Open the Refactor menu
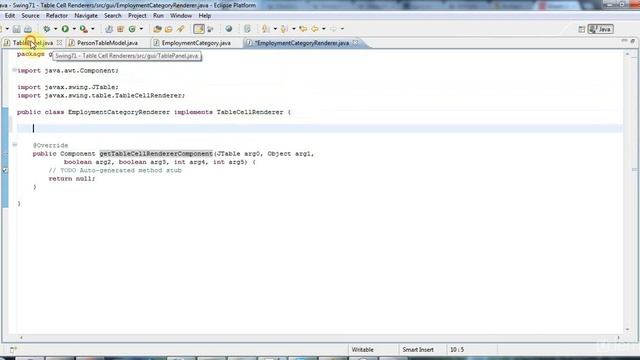This screenshot has height=360, width=640. (x=57, y=16)
